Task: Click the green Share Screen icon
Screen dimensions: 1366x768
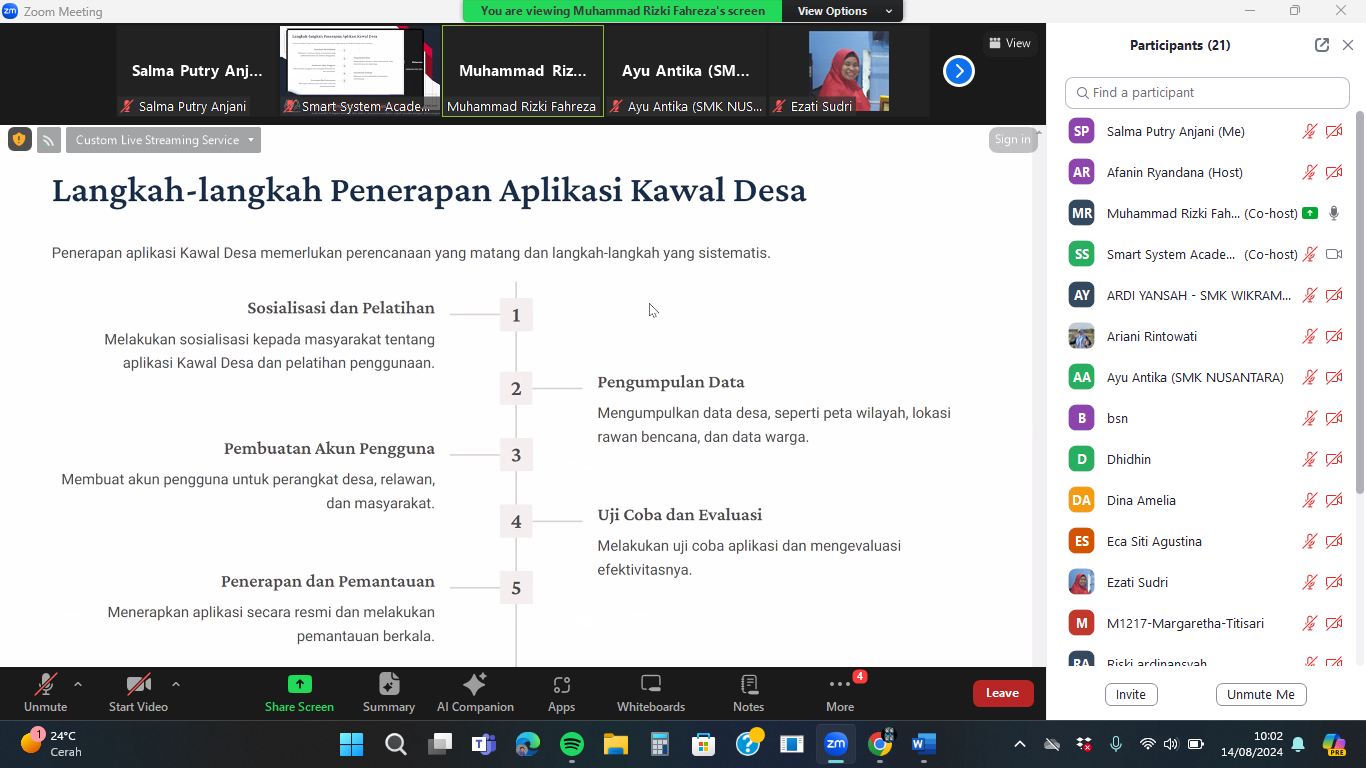Action: [299, 684]
